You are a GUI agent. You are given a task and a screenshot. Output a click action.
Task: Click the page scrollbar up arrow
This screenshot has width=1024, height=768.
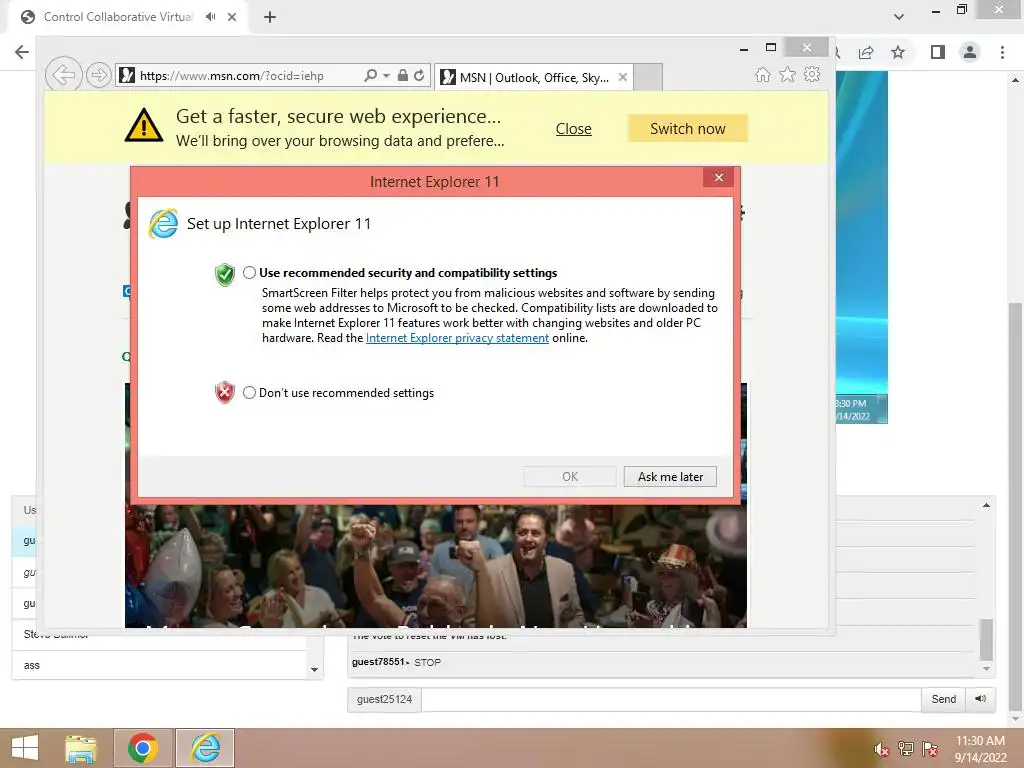click(x=1016, y=80)
